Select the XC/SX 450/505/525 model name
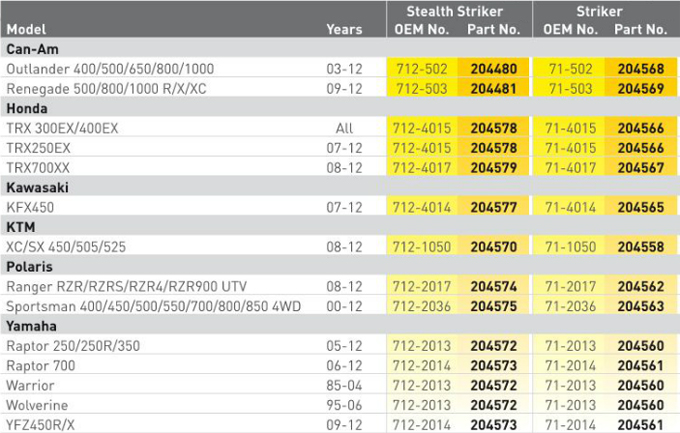The width and height of the screenshot is (680, 433). click(66, 247)
